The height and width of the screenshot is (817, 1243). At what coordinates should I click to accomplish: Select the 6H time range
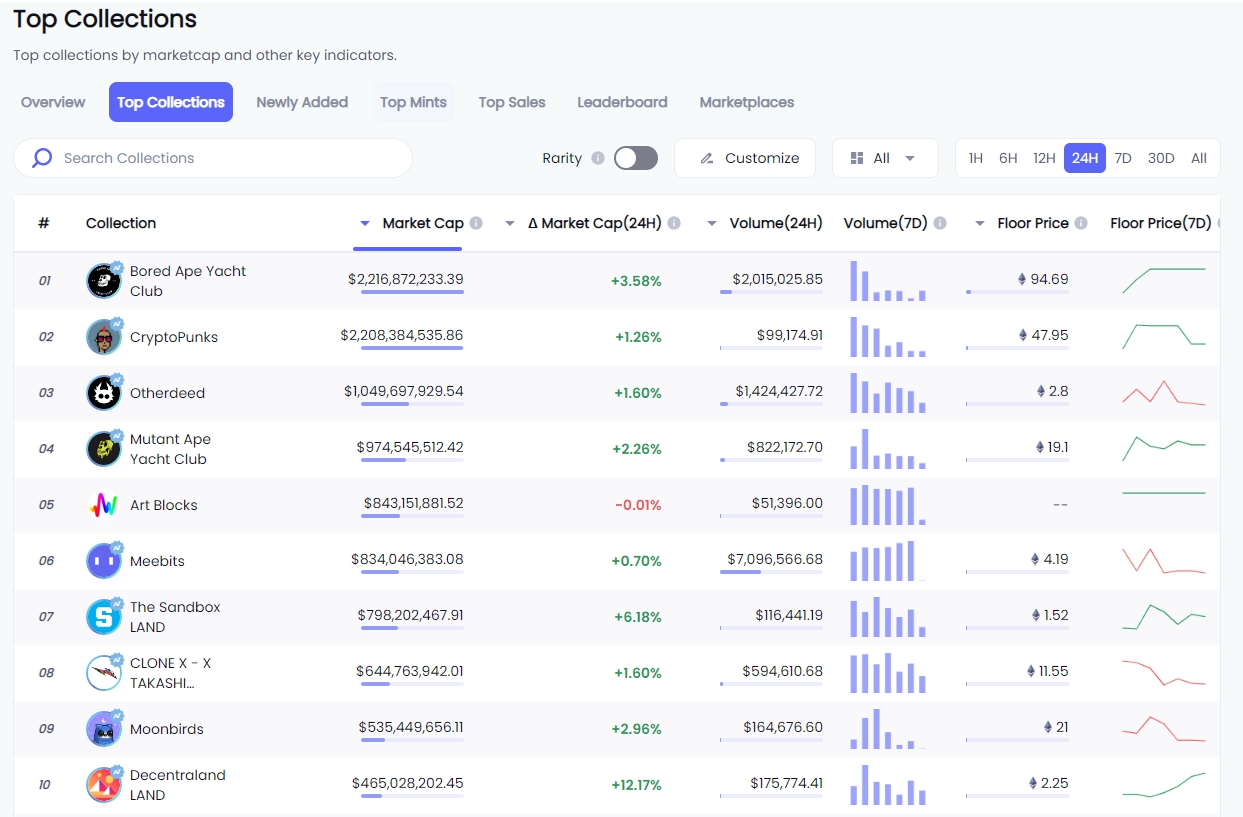point(1008,158)
